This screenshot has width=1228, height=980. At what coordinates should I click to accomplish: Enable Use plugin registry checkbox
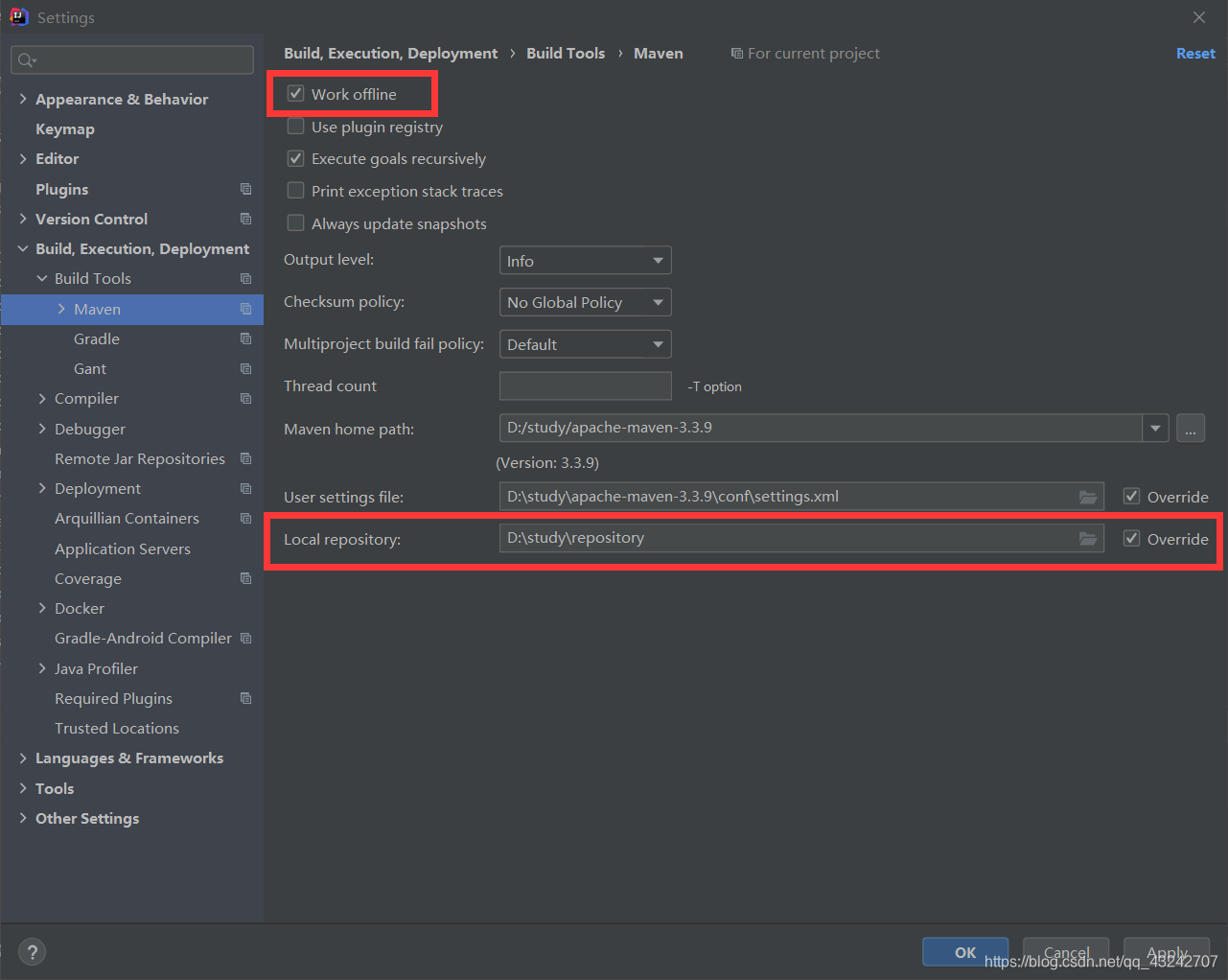(295, 127)
